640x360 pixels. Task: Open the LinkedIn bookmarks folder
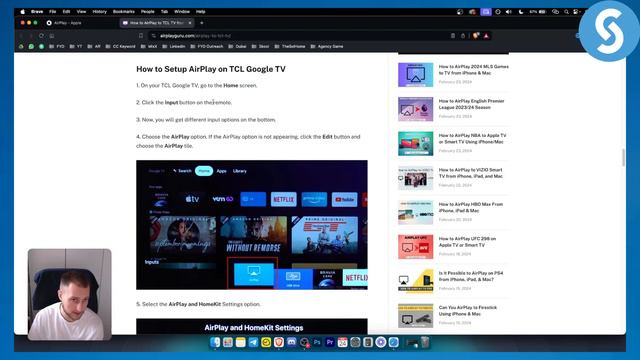[x=174, y=47]
